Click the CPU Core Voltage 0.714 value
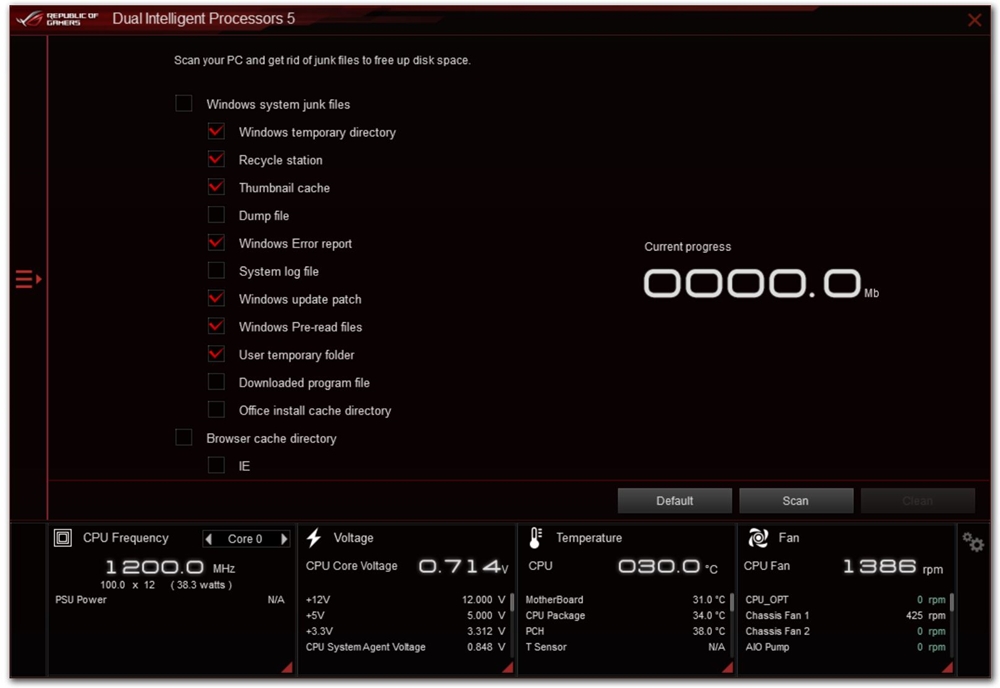Viewport: 1000px width, 688px height. tap(464, 566)
